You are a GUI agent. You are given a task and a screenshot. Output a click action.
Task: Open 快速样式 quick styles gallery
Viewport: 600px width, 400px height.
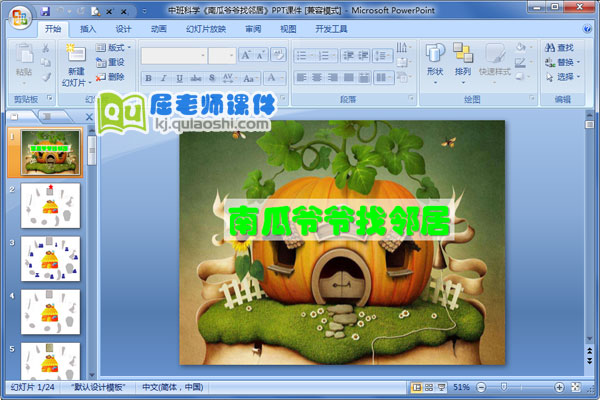tap(495, 63)
